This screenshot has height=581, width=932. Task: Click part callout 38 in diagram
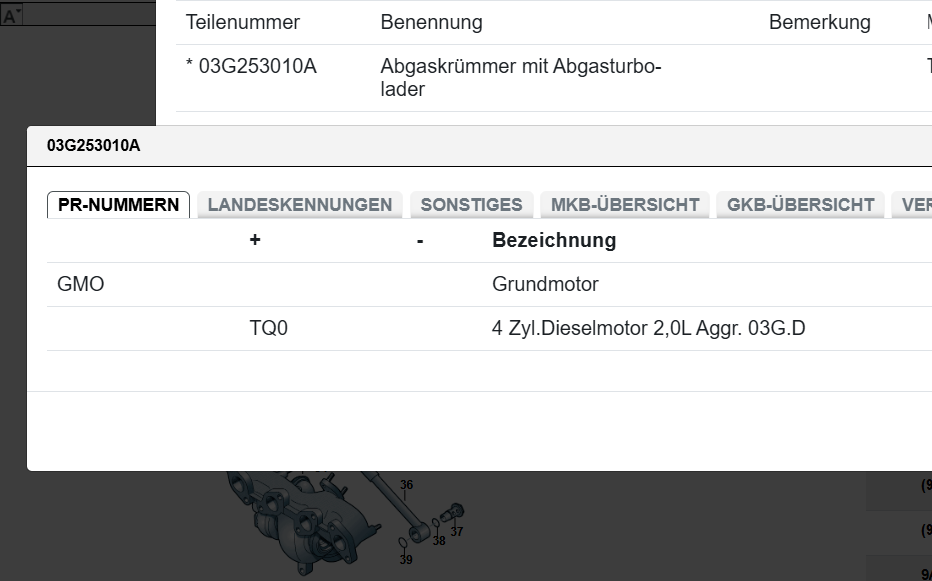point(439,541)
